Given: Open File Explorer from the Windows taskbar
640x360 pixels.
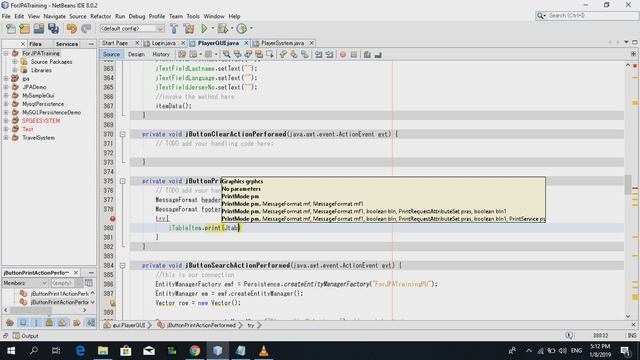Looking at the screenshot, I should 103,351.
